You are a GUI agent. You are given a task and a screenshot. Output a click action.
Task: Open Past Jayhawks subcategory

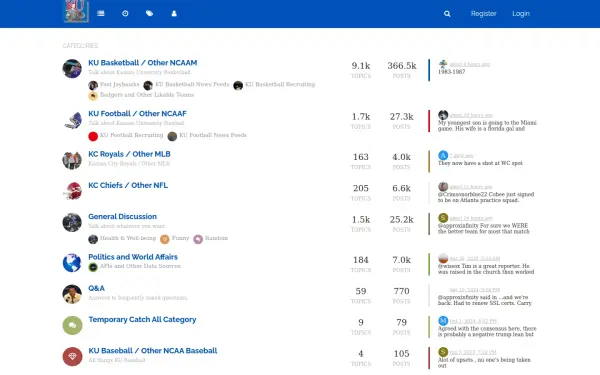(x=119, y=84)
